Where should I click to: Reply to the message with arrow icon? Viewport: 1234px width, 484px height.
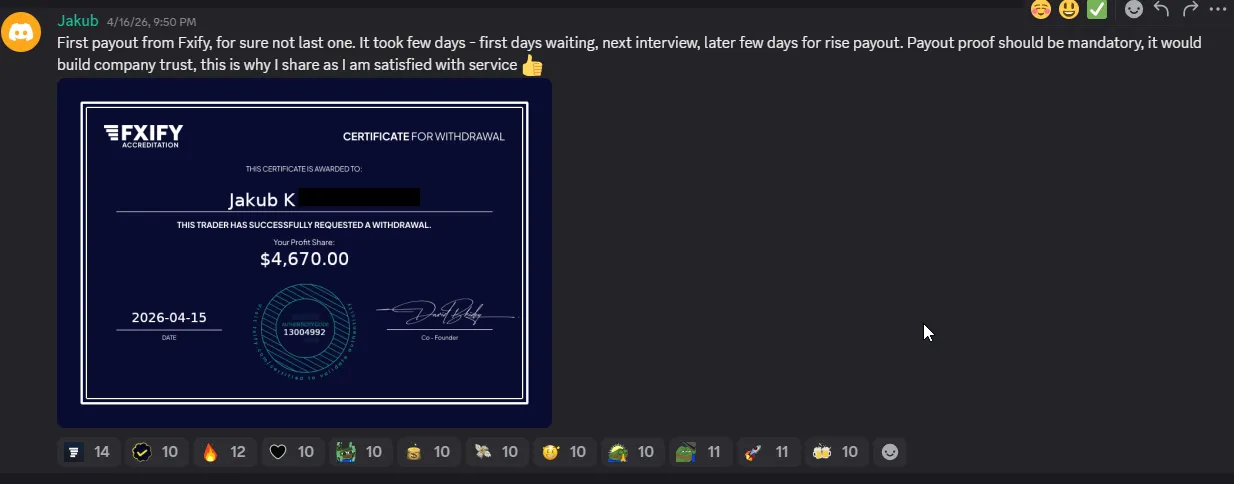coord(1162,9)
